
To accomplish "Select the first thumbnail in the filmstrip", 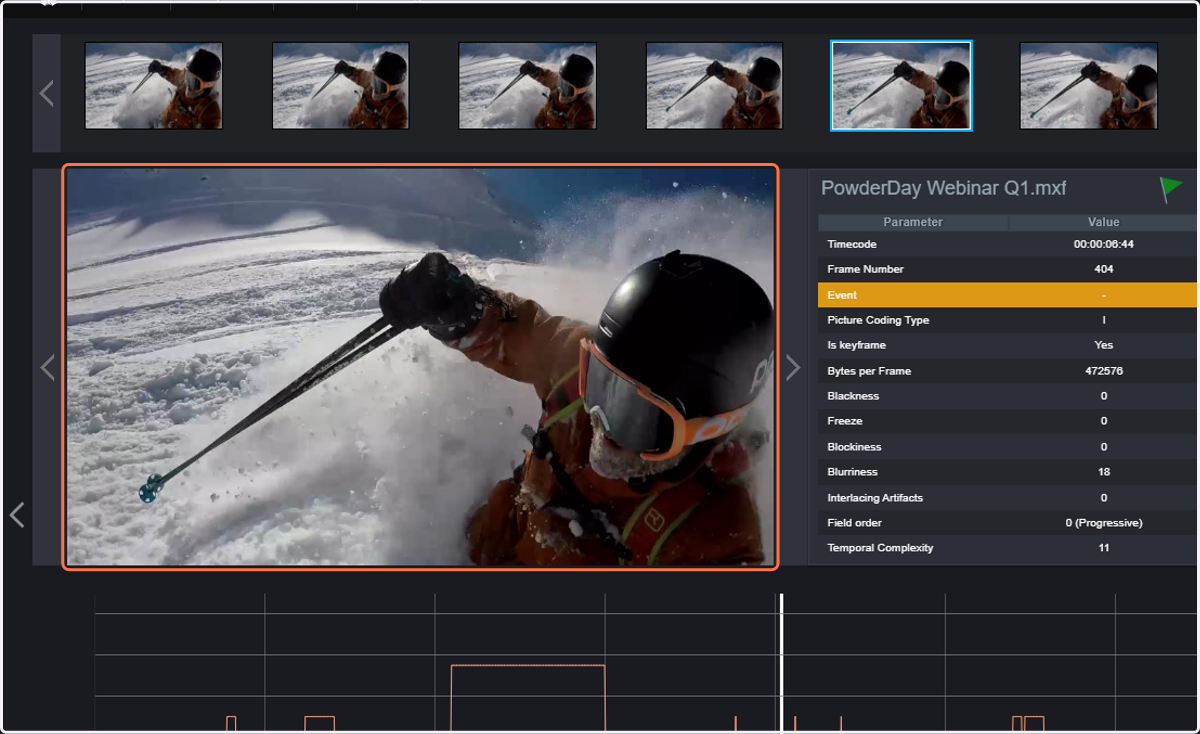I will (154, 86).
